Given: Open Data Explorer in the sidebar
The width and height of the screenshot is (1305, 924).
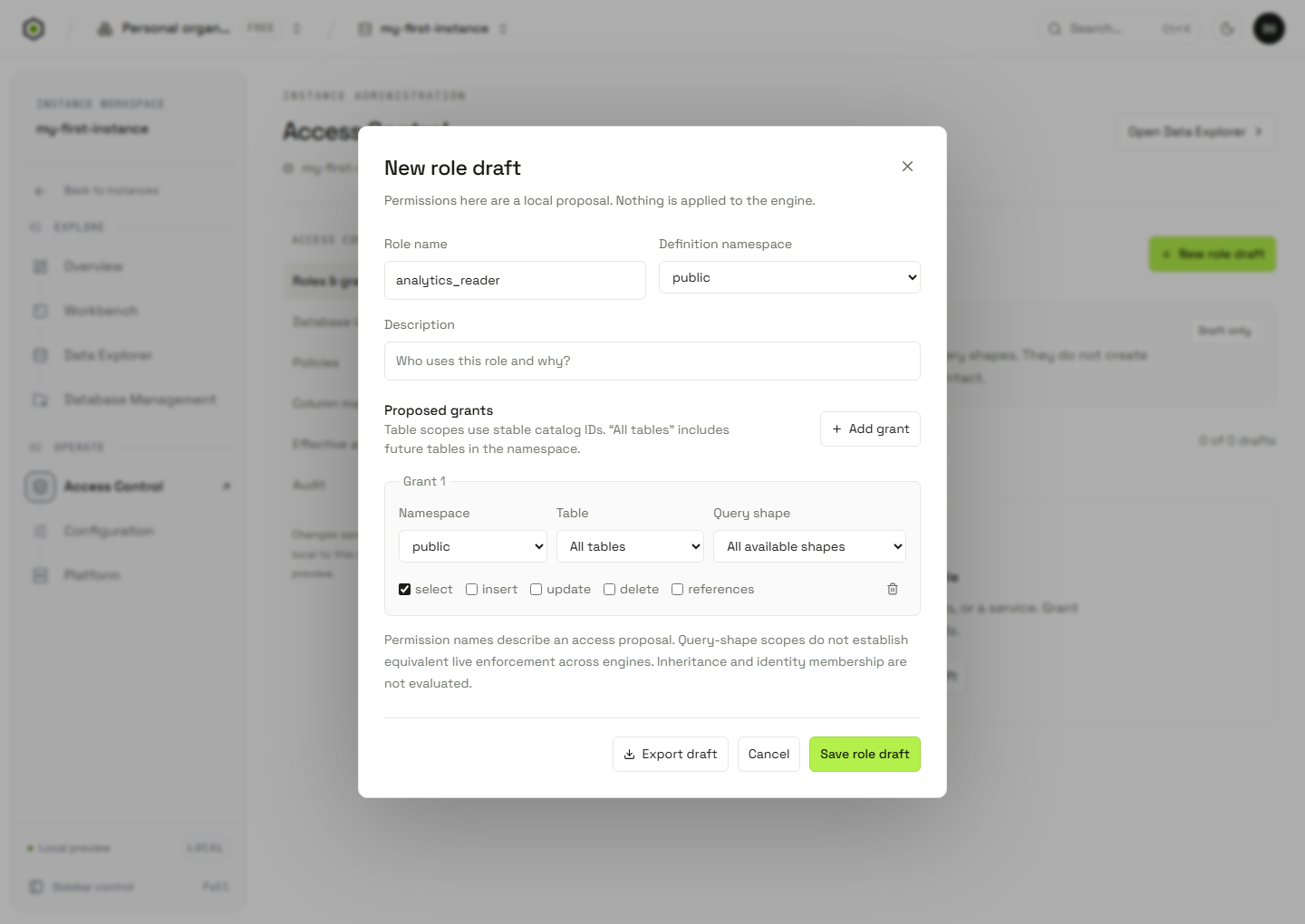Looking at the screenshot, I should (x=128, y=355).
